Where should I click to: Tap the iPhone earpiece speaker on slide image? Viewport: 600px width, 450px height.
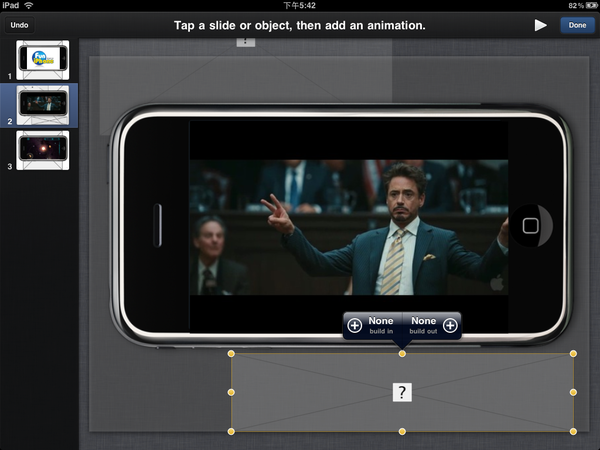(x=158, y=225)
